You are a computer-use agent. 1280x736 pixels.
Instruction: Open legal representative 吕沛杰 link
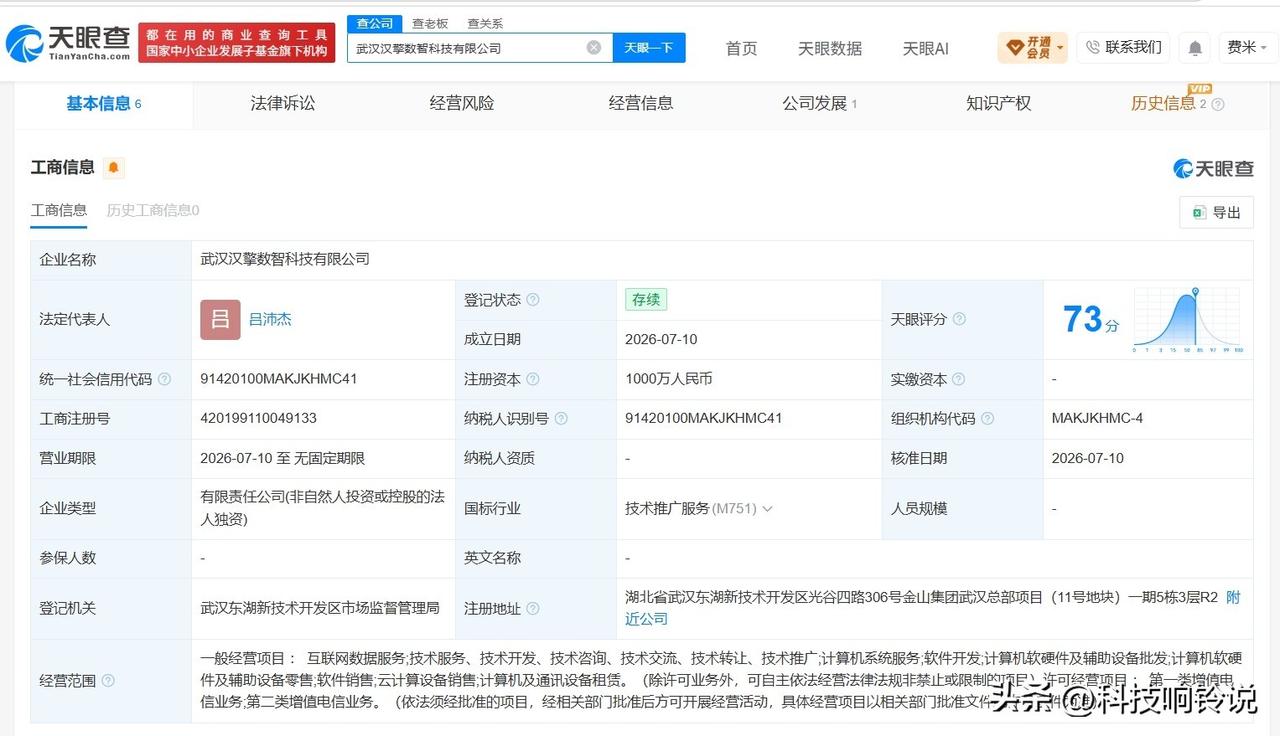point(270,320)
